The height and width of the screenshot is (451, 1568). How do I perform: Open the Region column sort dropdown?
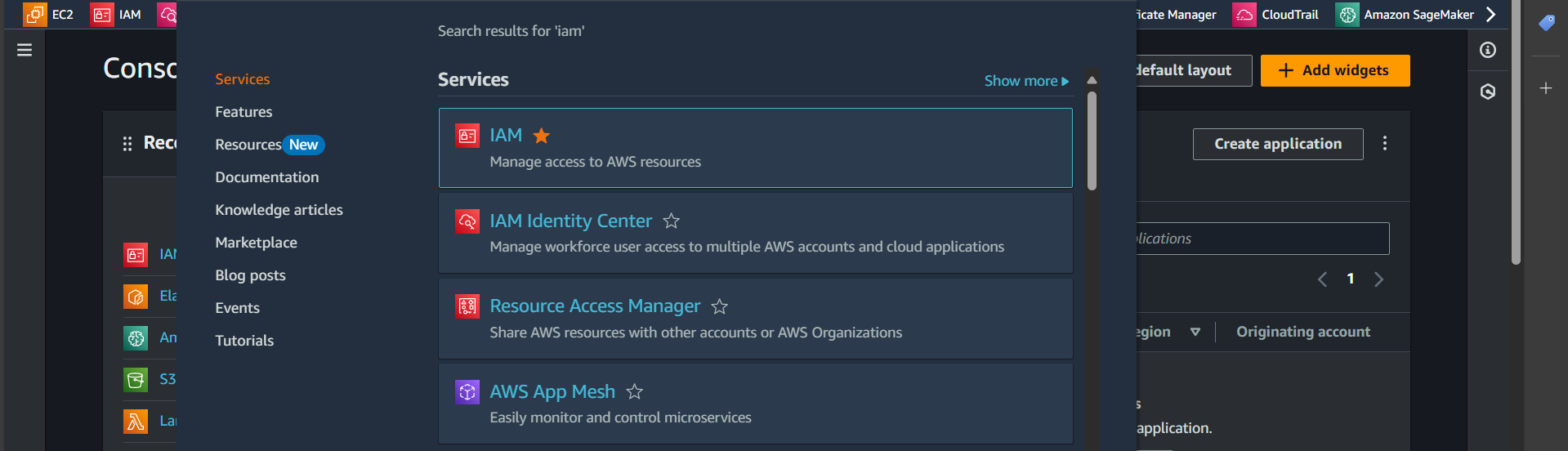pyautogui.click(x=1195, y=332)
